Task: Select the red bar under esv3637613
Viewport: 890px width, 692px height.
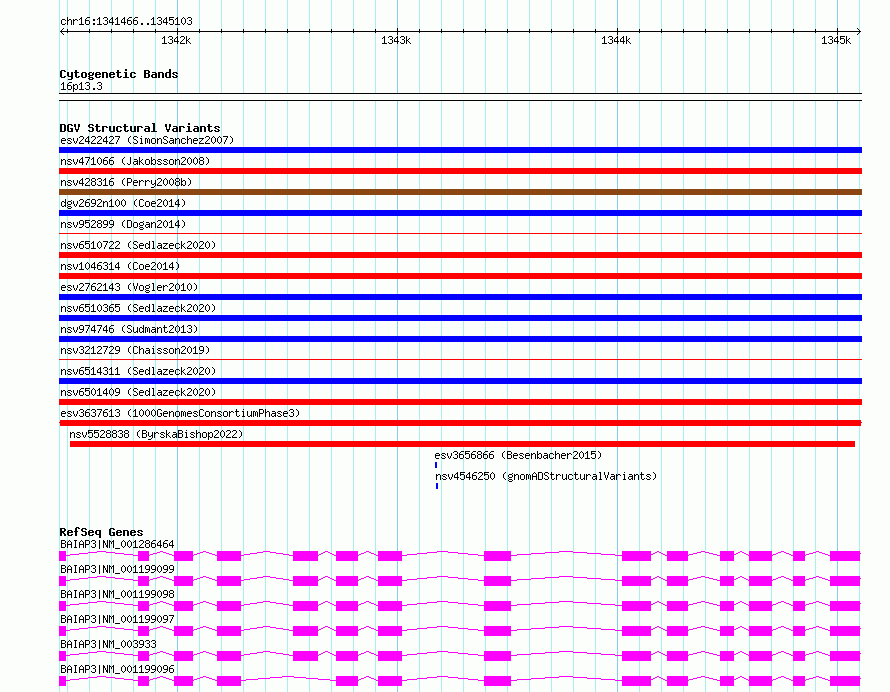Action: (x=460, y=423)
